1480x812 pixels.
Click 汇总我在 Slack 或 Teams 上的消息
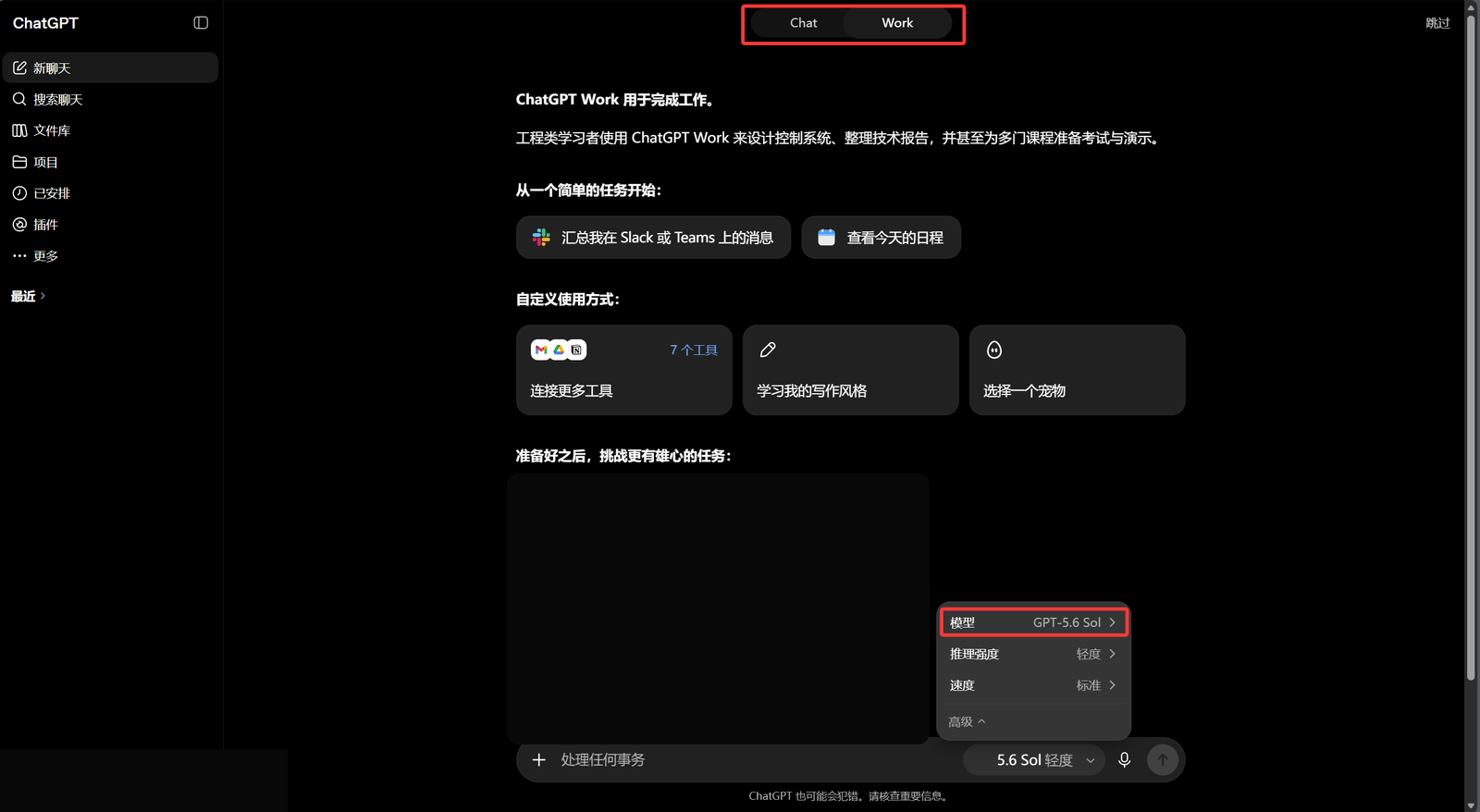pyautogui.click(x=653, y=238)
